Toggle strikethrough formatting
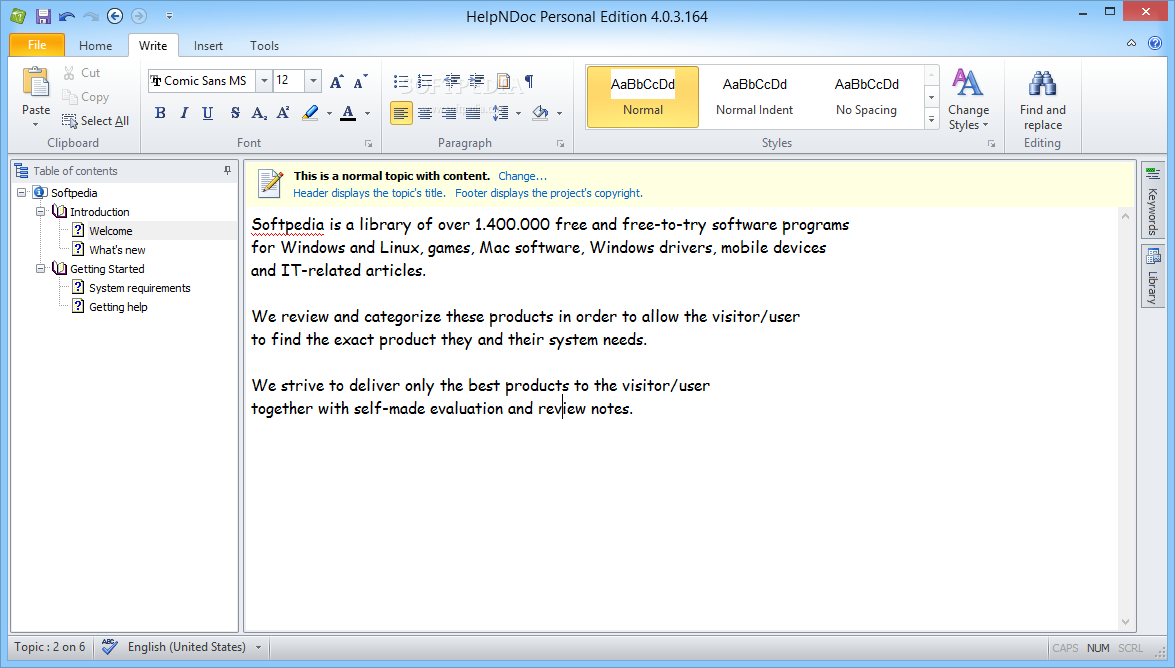The image size is (1175, 668). (235, 113)
